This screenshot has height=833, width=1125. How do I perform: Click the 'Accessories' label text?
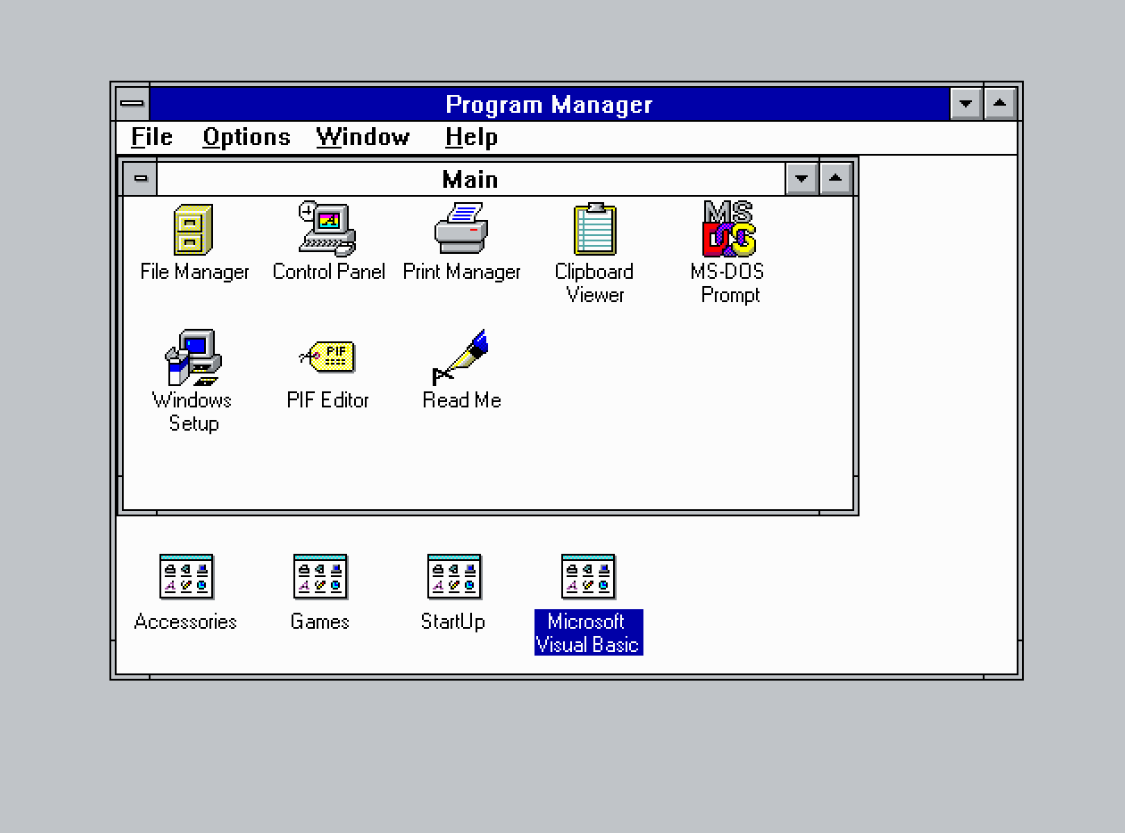(185, 621)
